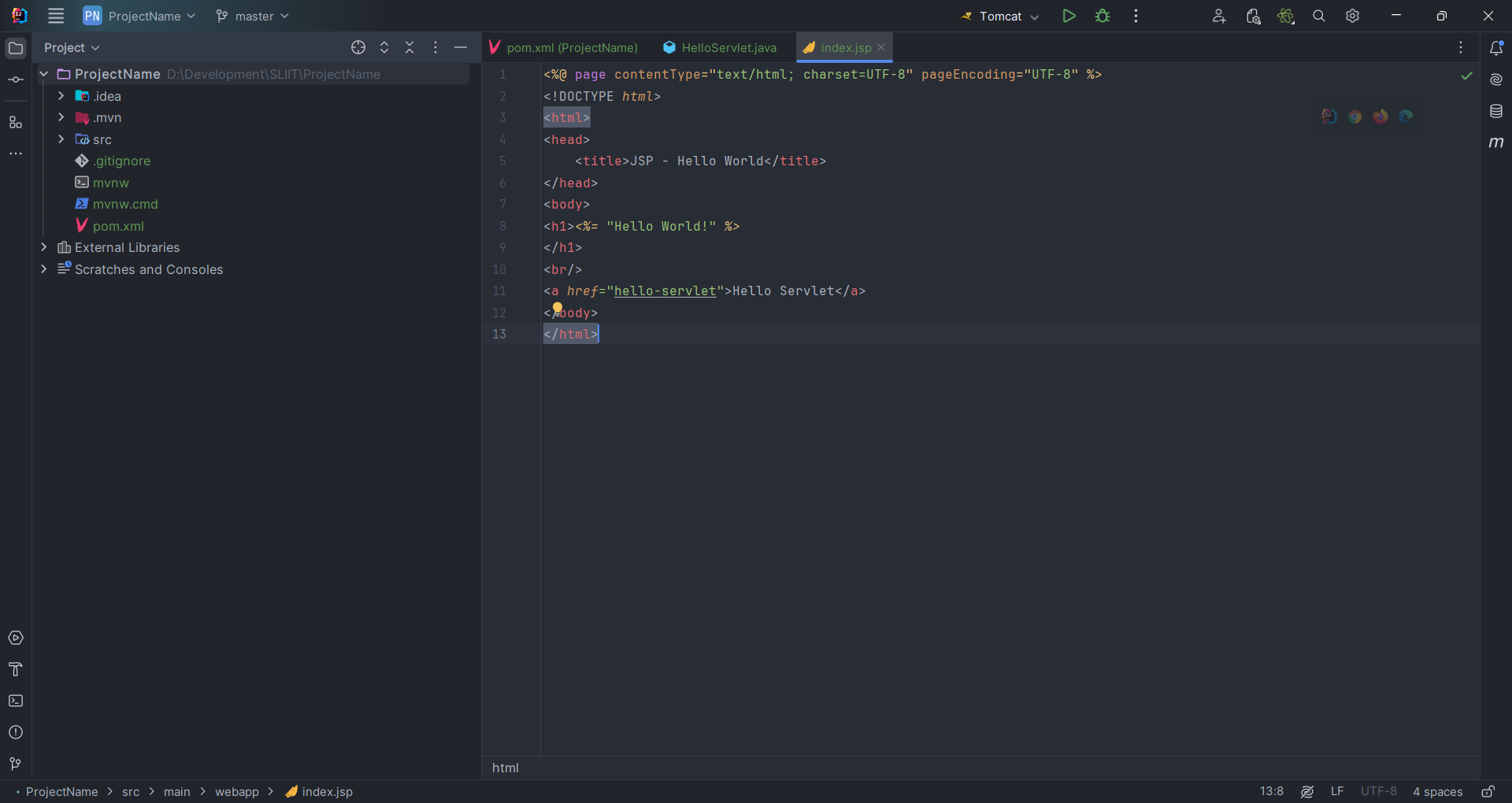1512x803 pixels.
Task: Switch to the HelloServlet.java tab
Action: coord(721,47)
